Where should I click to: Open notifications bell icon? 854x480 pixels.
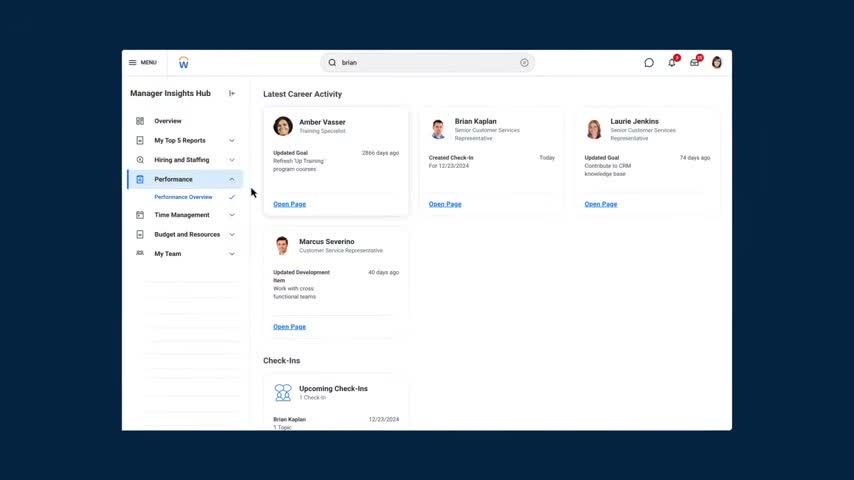coord(672,63)
